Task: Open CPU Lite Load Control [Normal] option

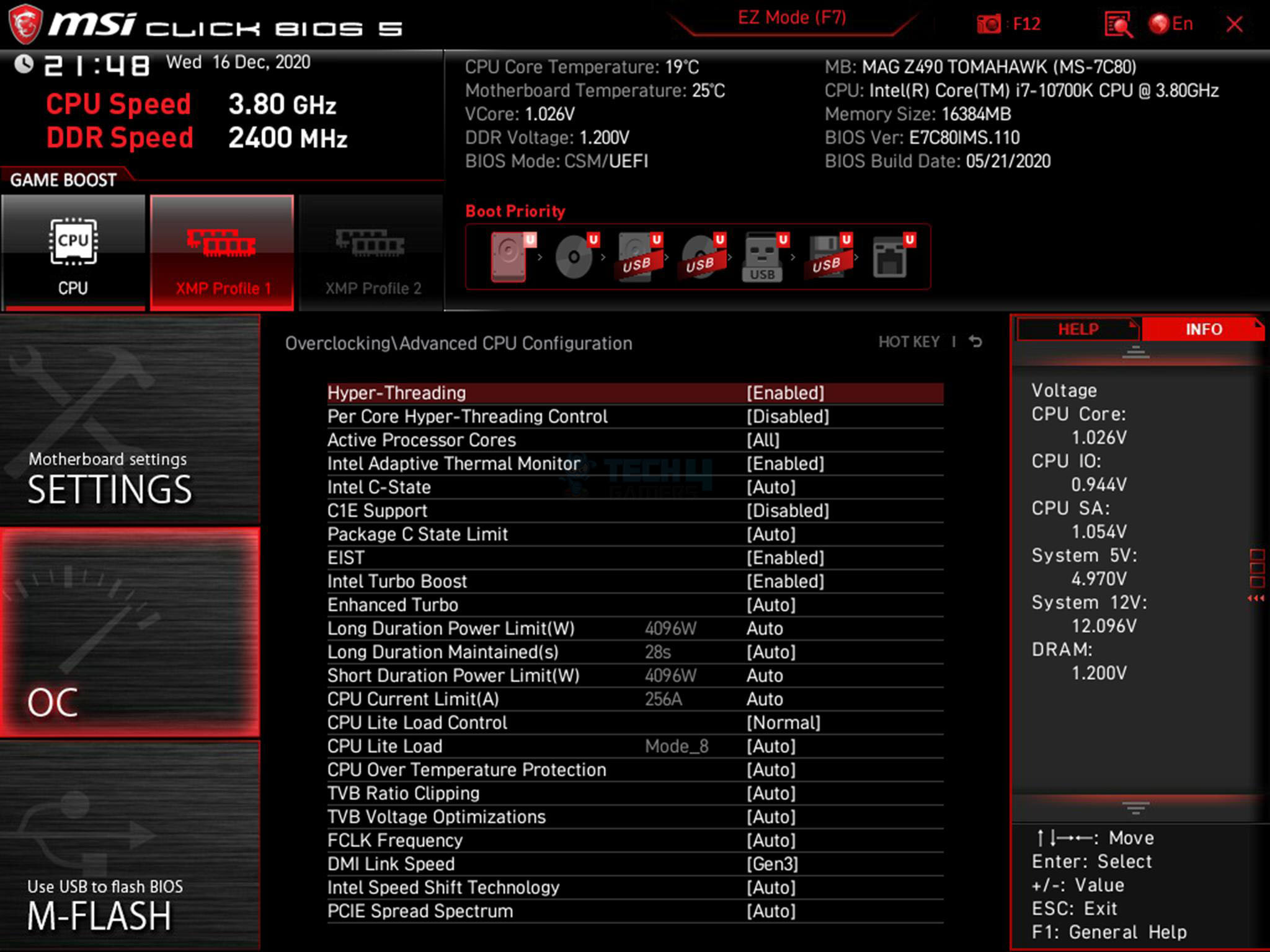Action: [635, 723]
